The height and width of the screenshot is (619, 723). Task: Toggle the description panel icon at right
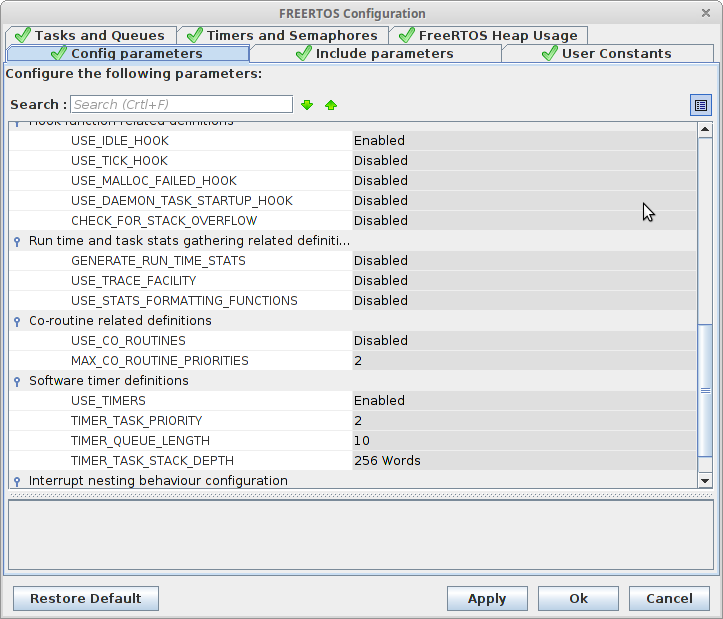(x=700, y=105)
